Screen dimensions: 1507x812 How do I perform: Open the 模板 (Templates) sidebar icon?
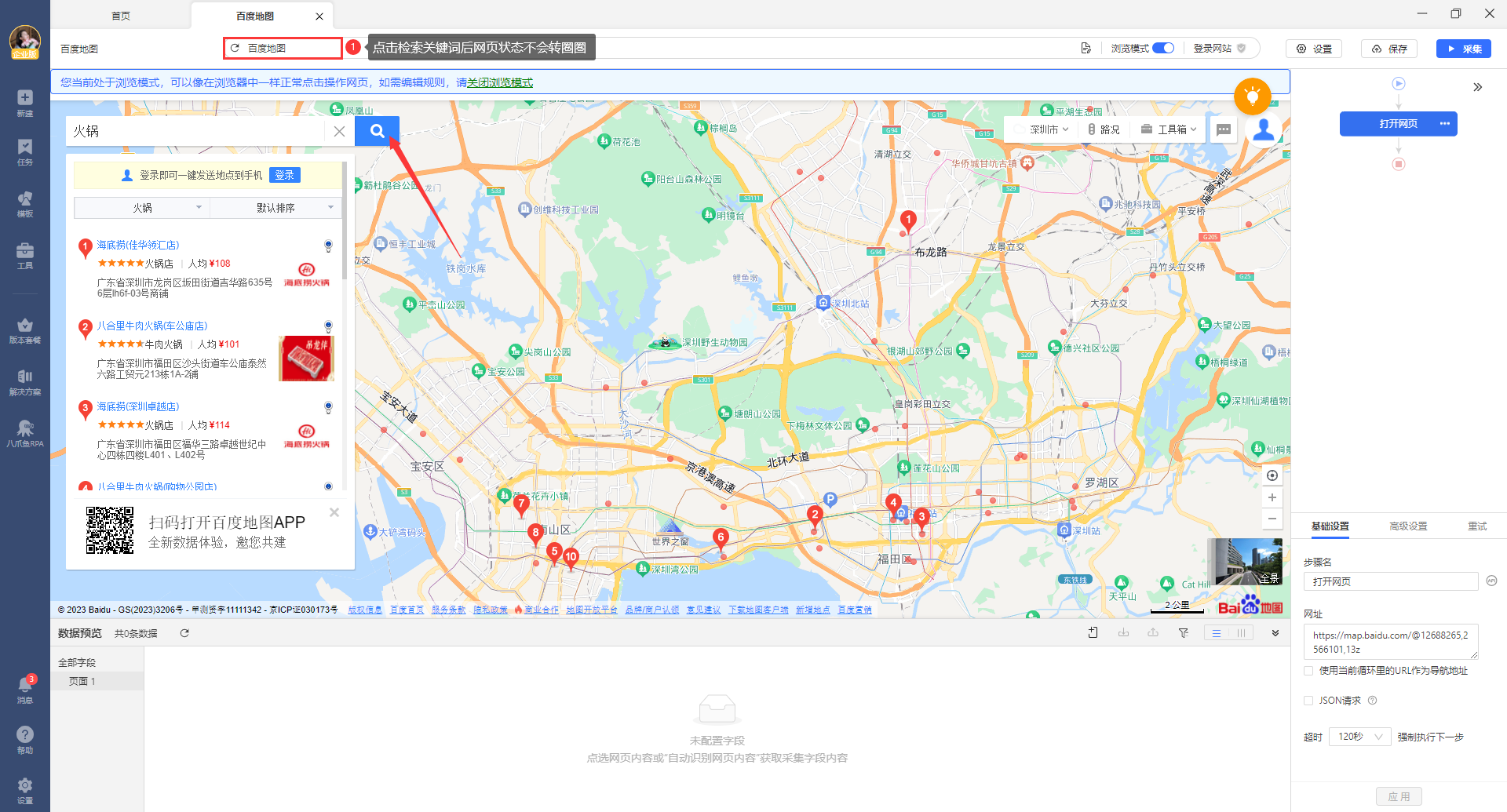pos(25,204)
